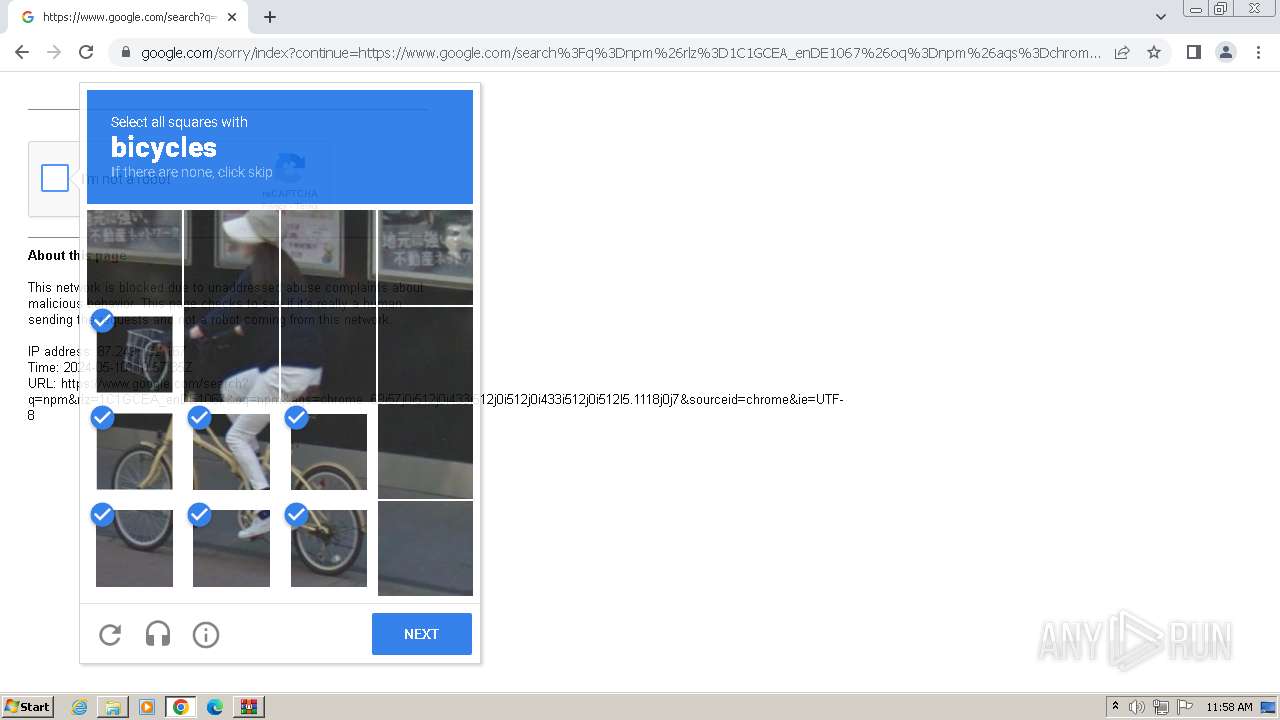Deselect bottom-row first tile with front wheel
1280x720 pixels.
(x=134, y=548)
